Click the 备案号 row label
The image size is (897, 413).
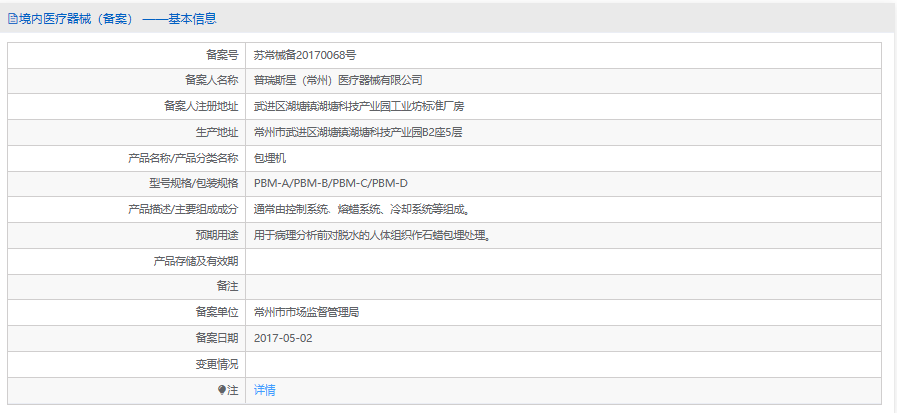point(222,55)
